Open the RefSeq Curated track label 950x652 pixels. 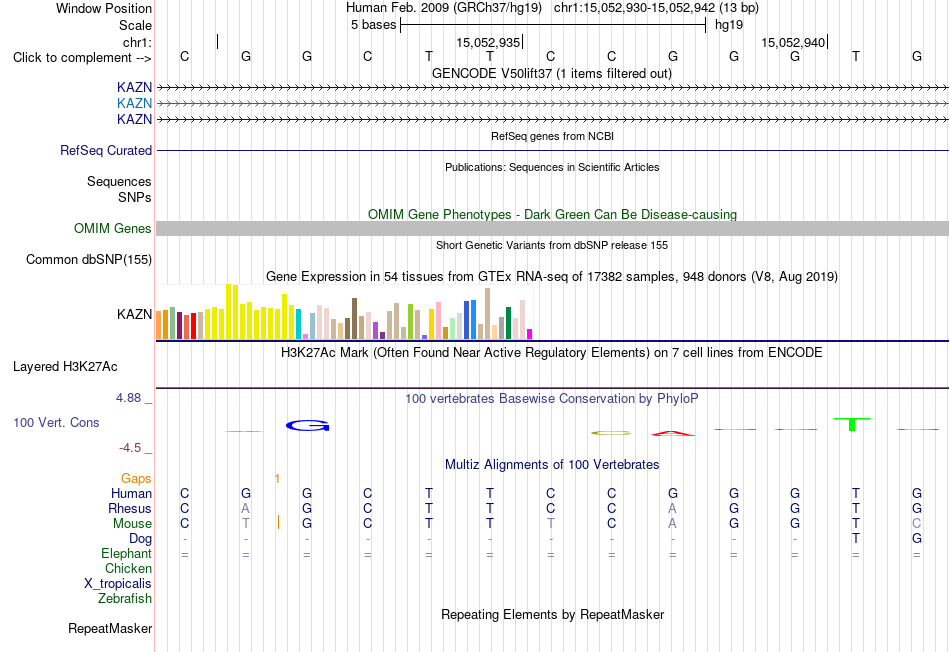point(105,150)
